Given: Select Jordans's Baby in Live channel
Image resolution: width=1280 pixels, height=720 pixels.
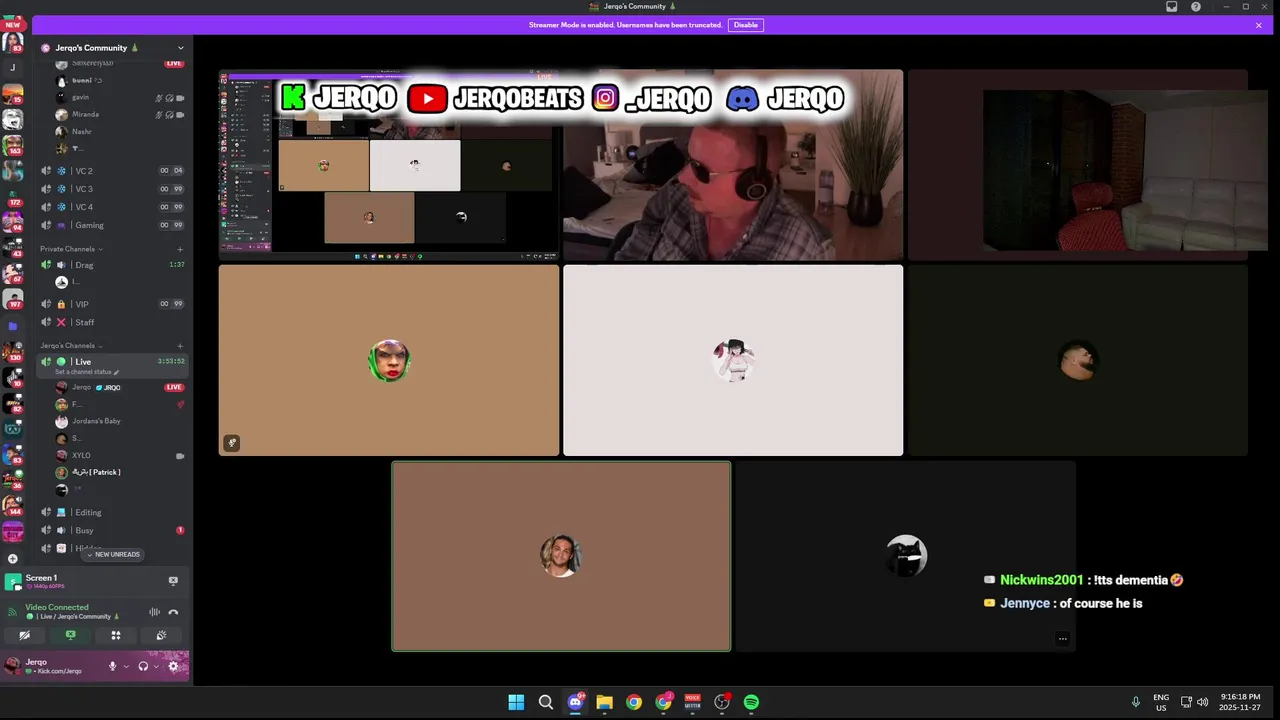Looking at the screenshot, I should click(120, 421).
